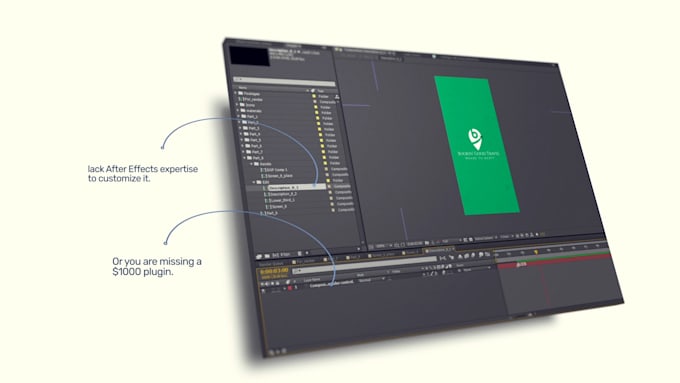Click the composition mini-flowchart timeline icon
The image size is (680, 383).
(442, 258)
